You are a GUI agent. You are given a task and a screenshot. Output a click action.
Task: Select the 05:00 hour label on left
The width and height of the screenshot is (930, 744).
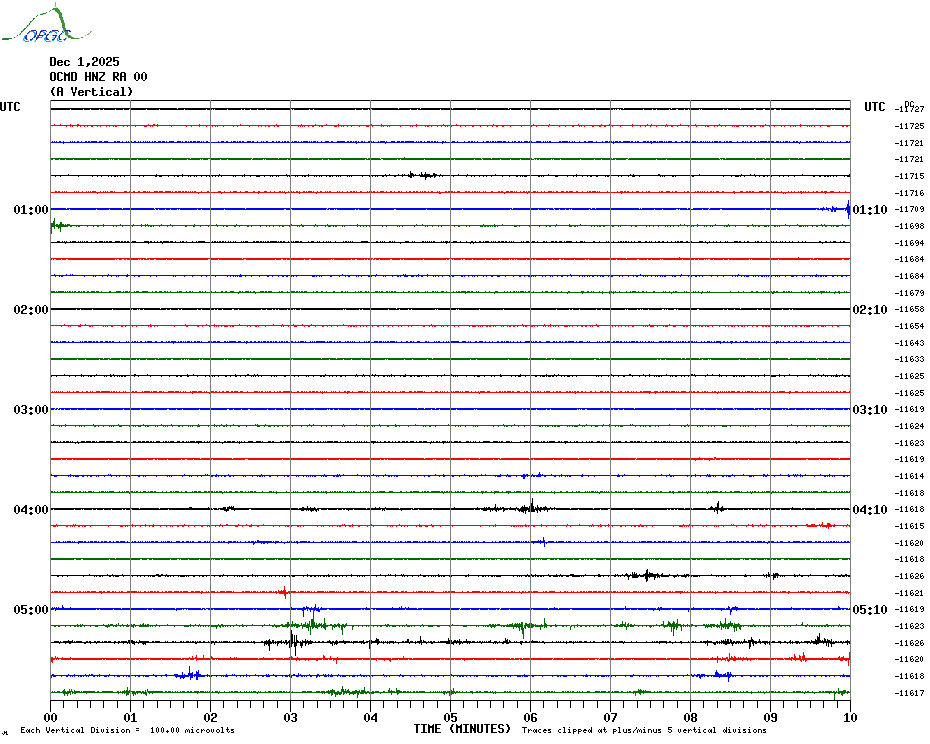[x=31, y=610]
